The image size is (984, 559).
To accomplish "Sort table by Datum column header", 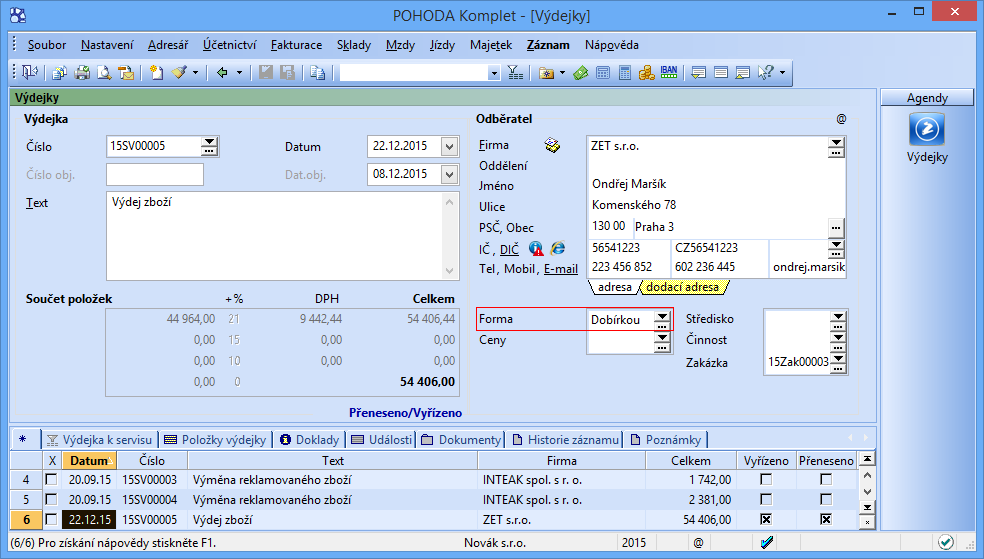I will click(90, 461).
